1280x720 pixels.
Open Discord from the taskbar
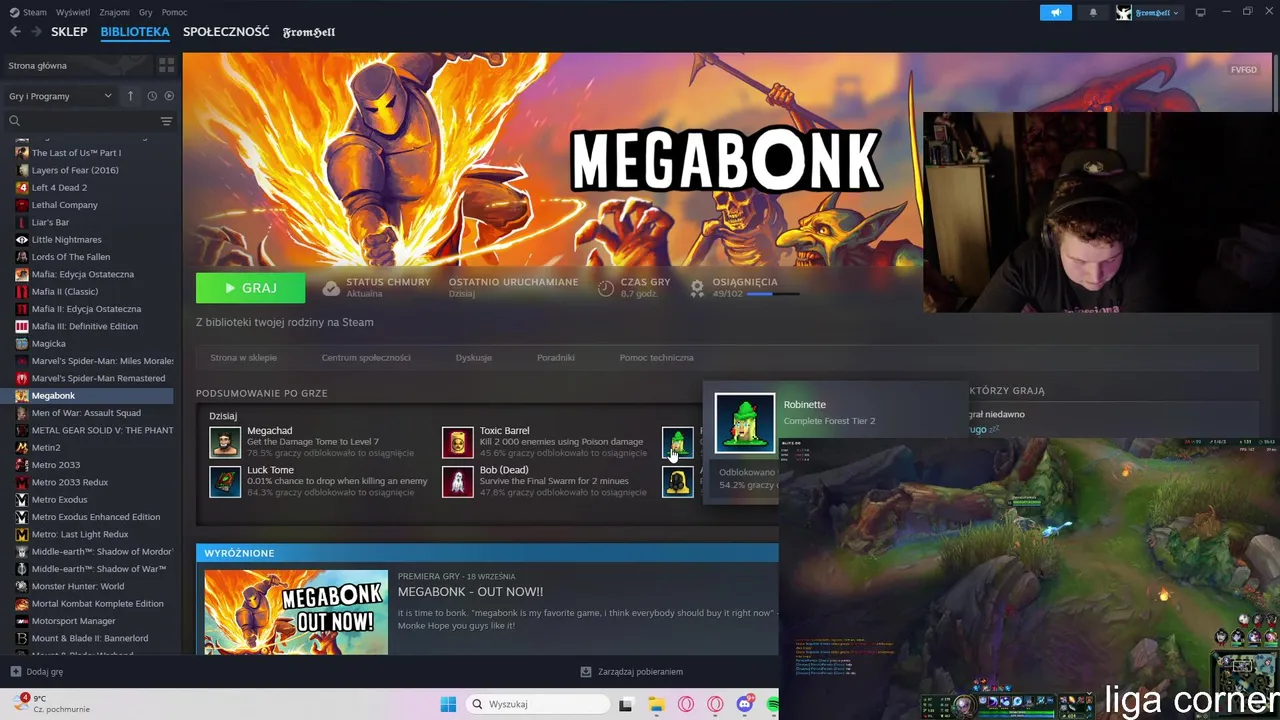pyautogui.click(x=745, y=704)
